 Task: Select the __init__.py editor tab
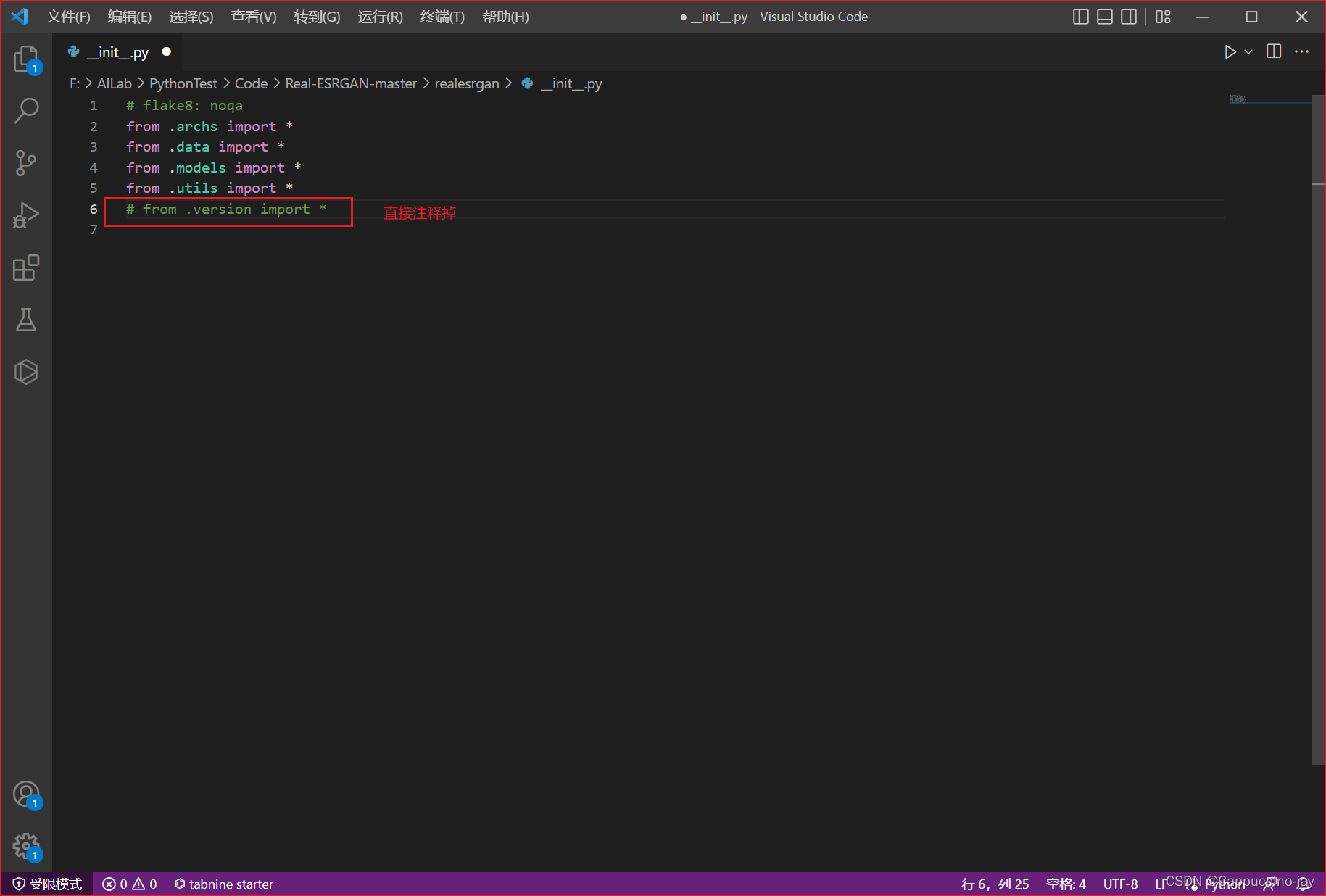117,52
